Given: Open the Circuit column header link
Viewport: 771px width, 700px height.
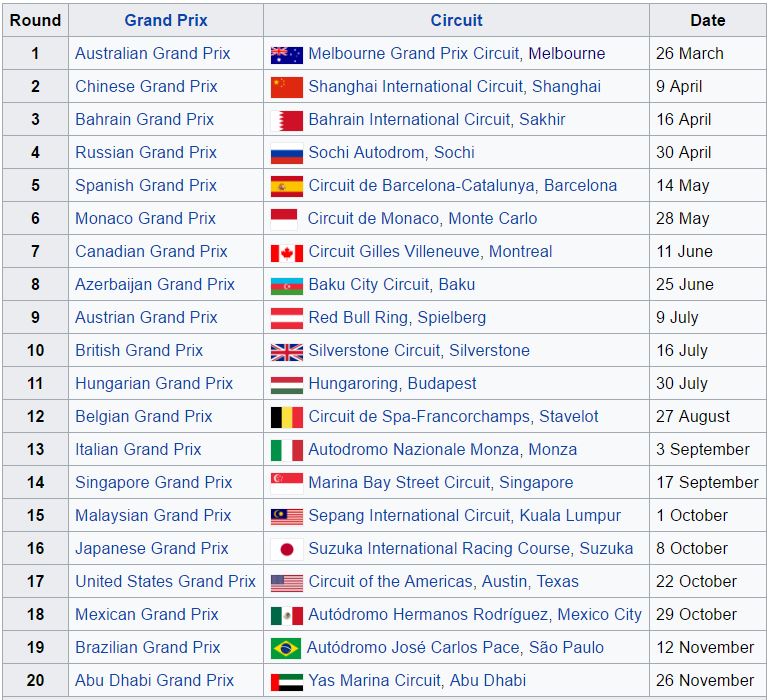Looking at the screenshot, I should point(456,20).
